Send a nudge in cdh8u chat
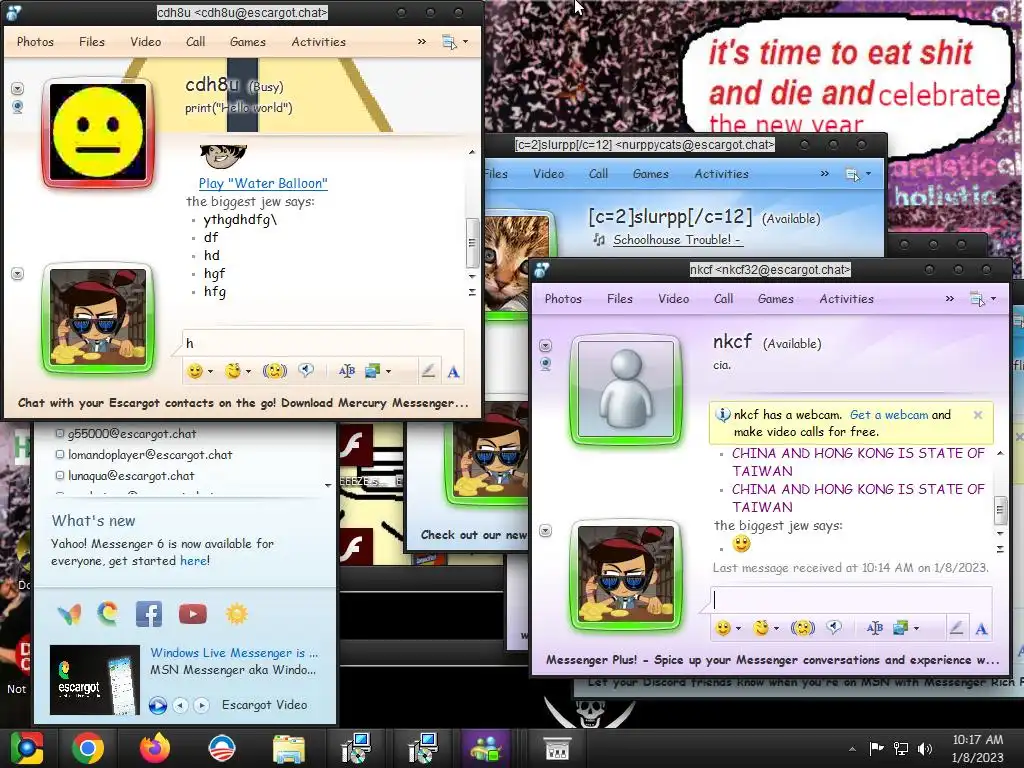 pos(274,371)
